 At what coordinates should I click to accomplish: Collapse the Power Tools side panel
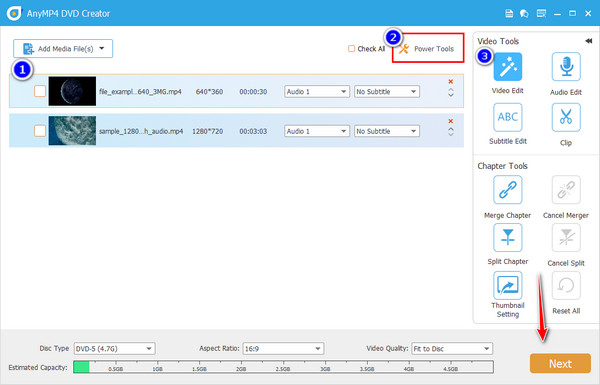point(589,41)
